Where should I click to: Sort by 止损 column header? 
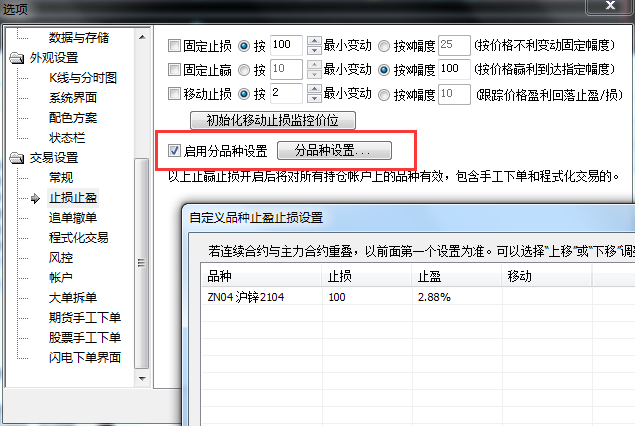pos(367,276)
